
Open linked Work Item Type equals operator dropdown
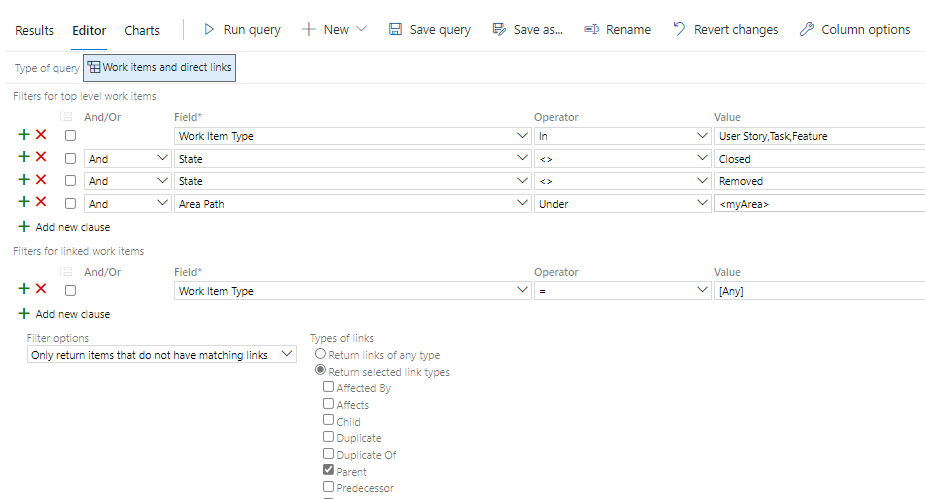[x=623, y=291]
